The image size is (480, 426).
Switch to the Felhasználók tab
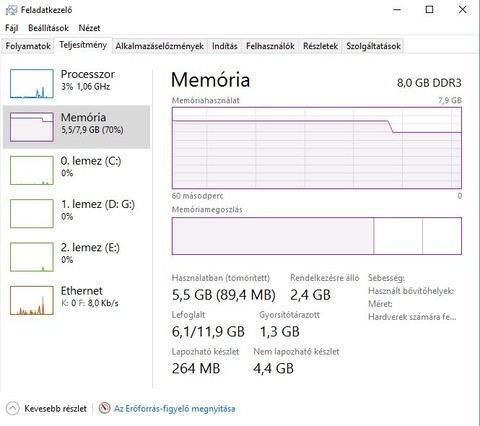pyautogui.click(x=270, y=46)
